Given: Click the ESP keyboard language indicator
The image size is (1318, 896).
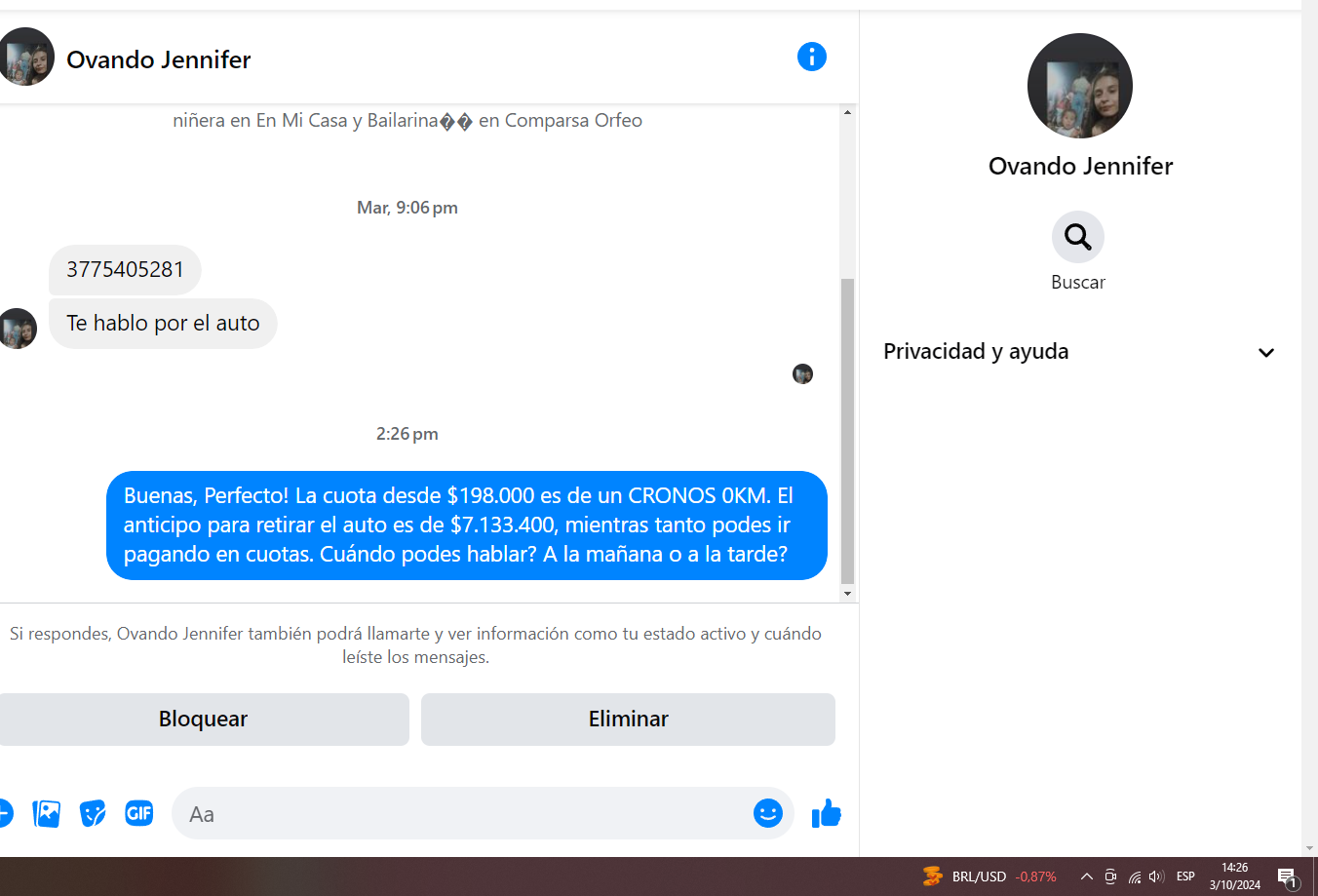Looking at the screenshot, I should (1185, 877).
